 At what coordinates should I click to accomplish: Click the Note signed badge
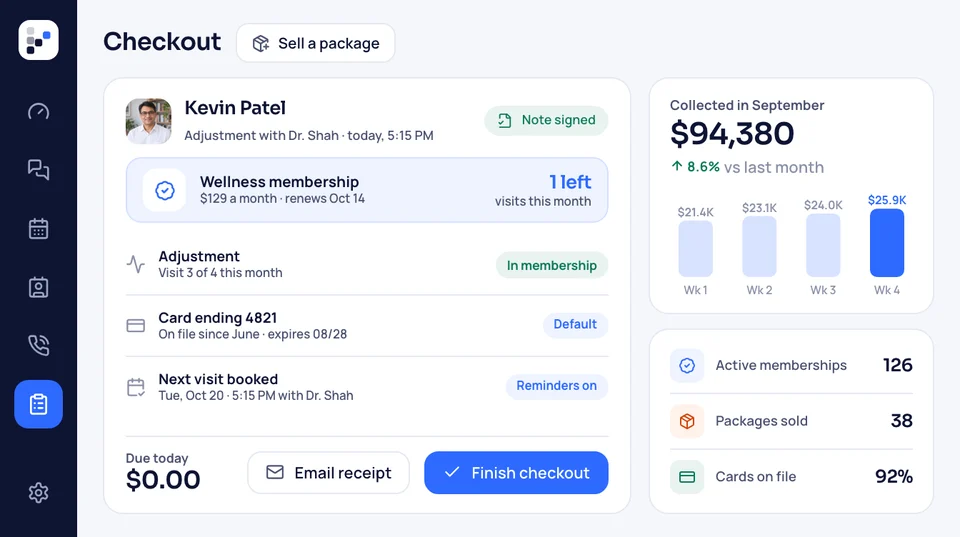click(546, 121)
